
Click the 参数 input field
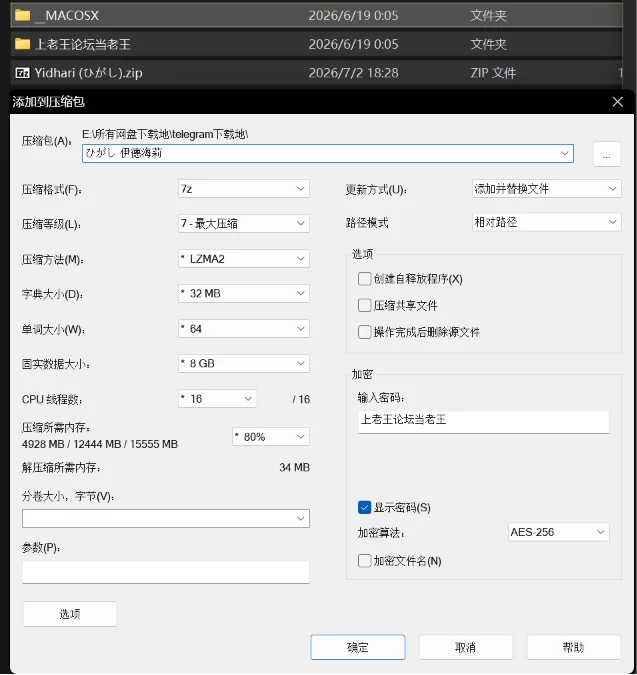[166, 572]
